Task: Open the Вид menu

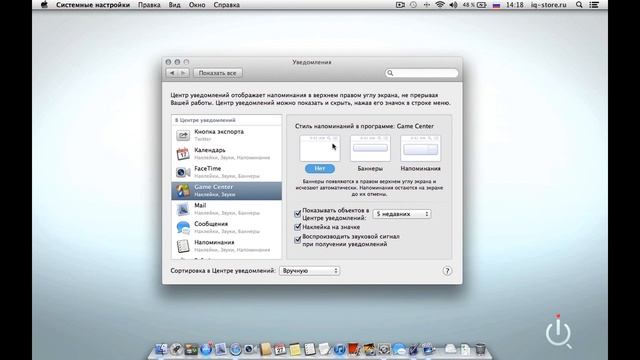Action: (174, 5)
